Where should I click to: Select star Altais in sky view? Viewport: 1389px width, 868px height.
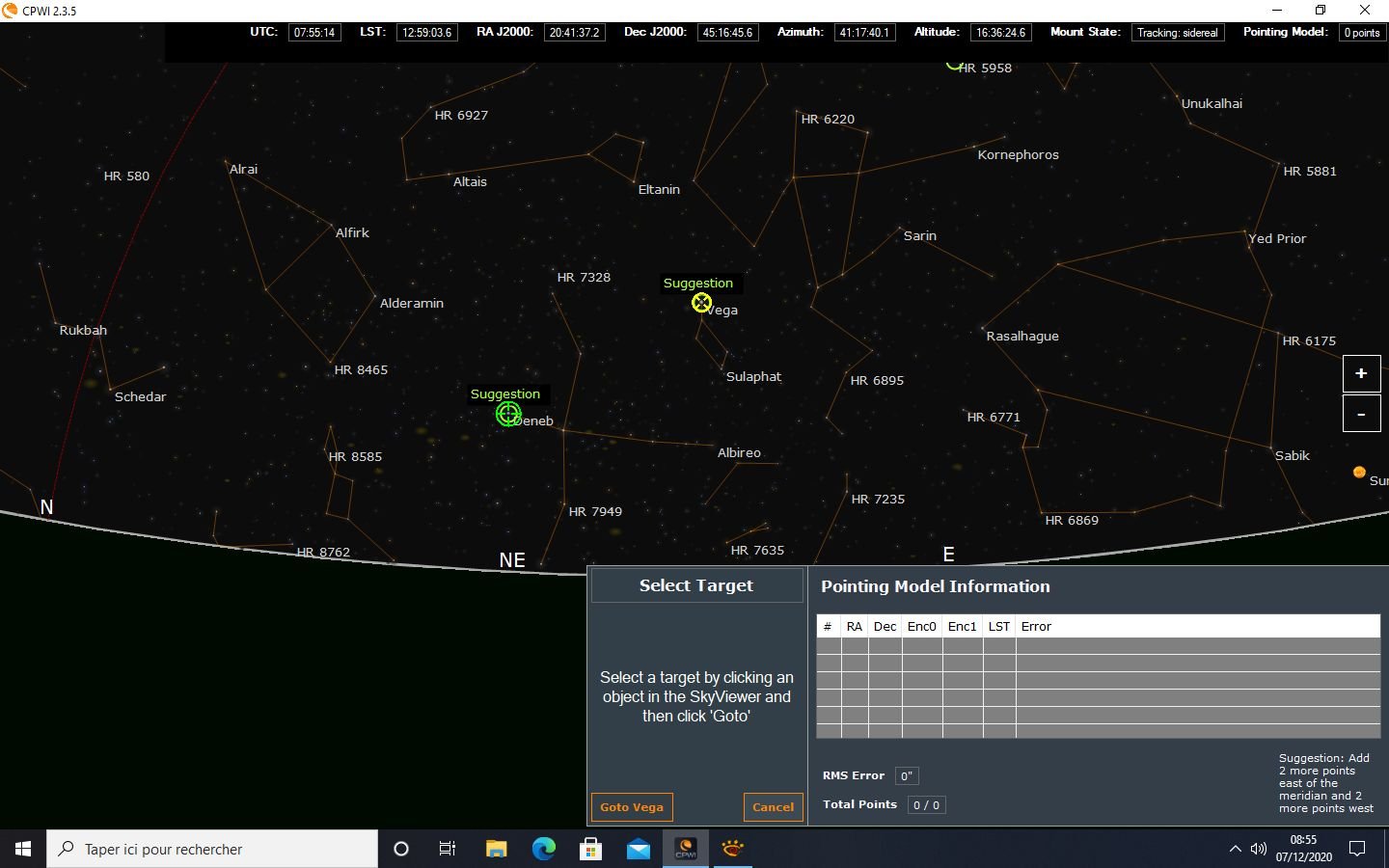(x=470, y=182)
